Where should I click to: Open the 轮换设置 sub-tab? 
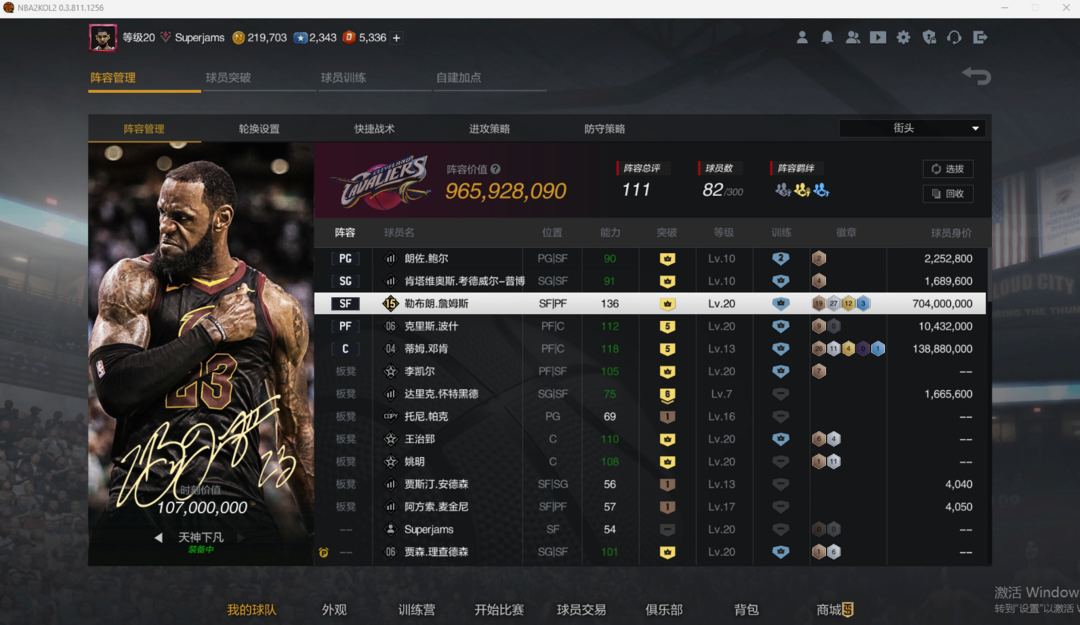click(259, 129)
